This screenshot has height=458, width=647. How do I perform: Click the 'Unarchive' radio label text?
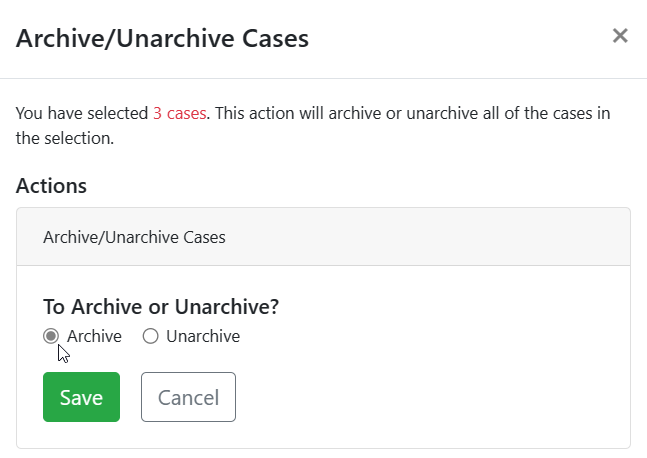[x=203, y=336]
